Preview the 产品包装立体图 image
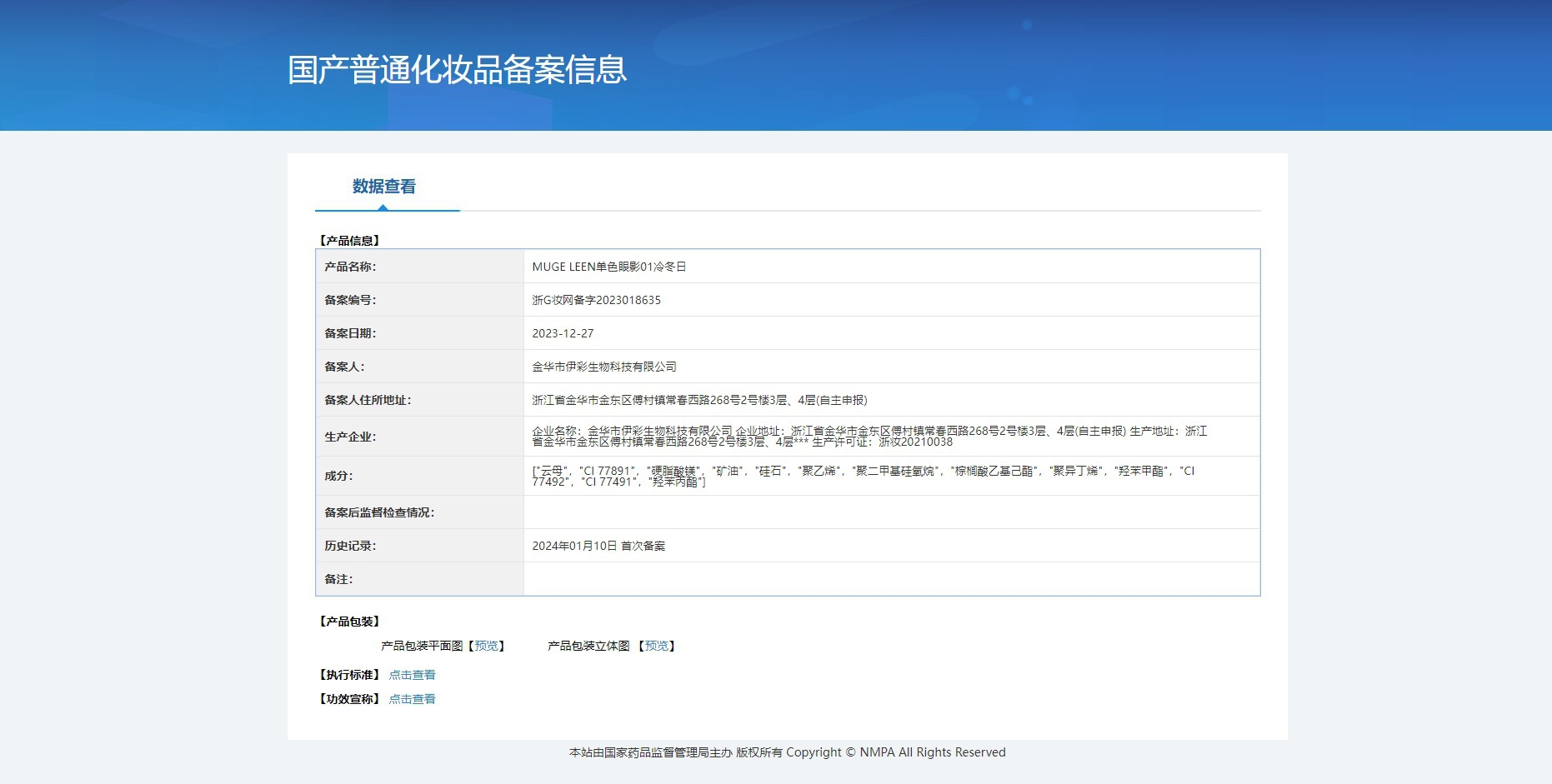The height and width of the screenshot is (784, 1552). click(657, 646)
